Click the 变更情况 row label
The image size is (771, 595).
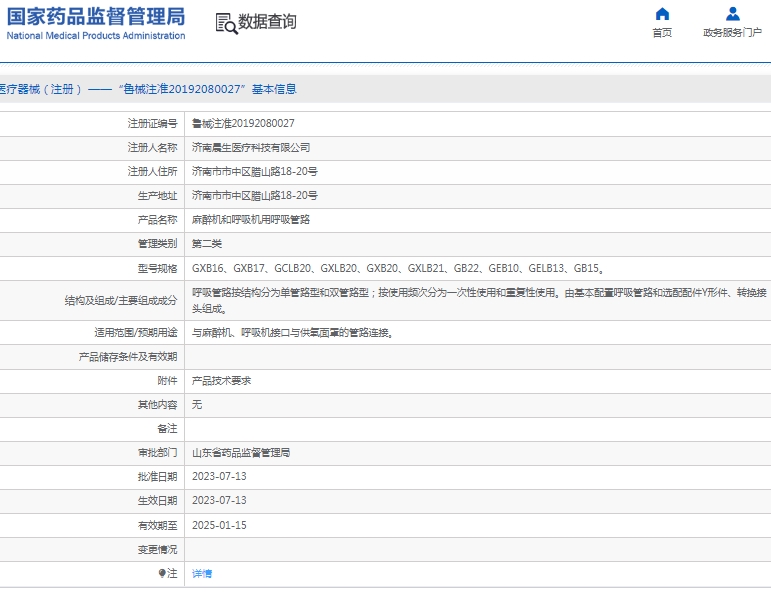157,549
